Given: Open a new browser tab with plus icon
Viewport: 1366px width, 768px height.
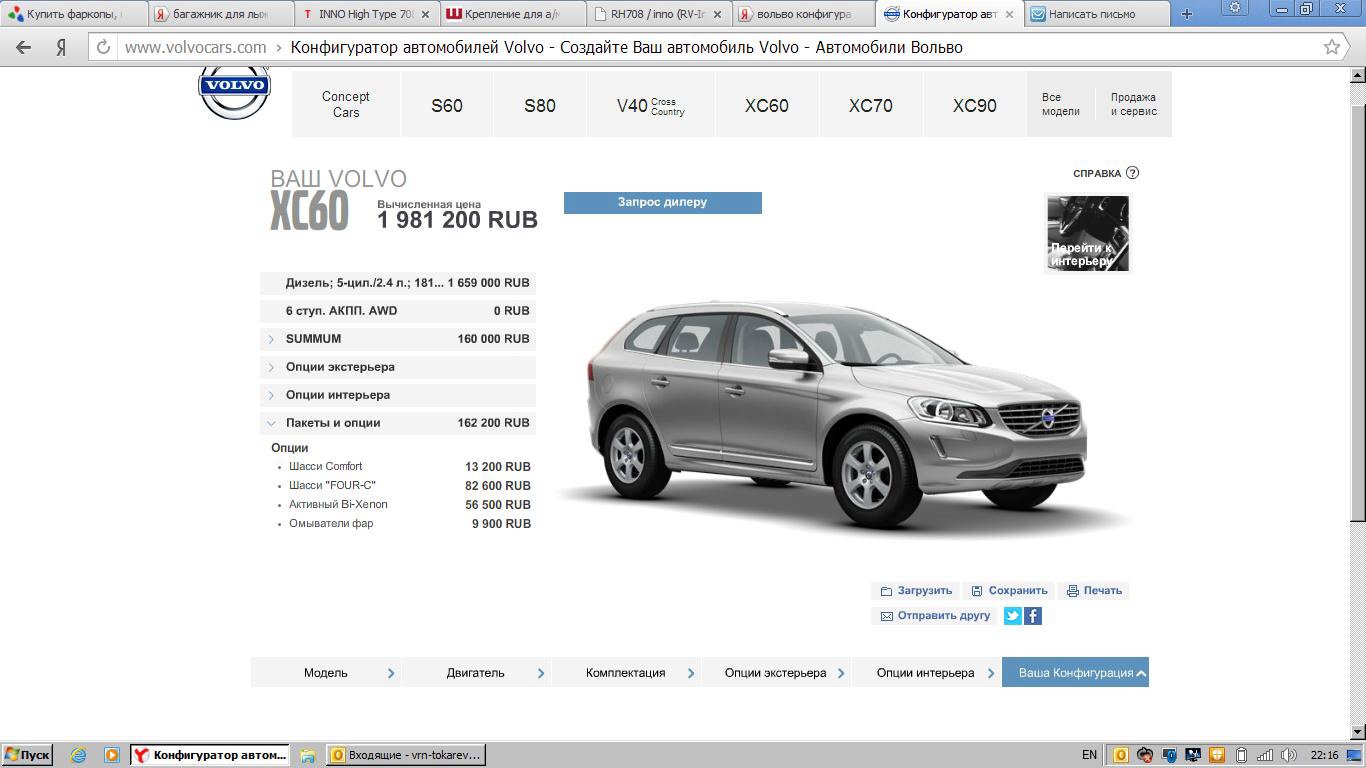Looking at the screenshot, I should (1187, 14).
